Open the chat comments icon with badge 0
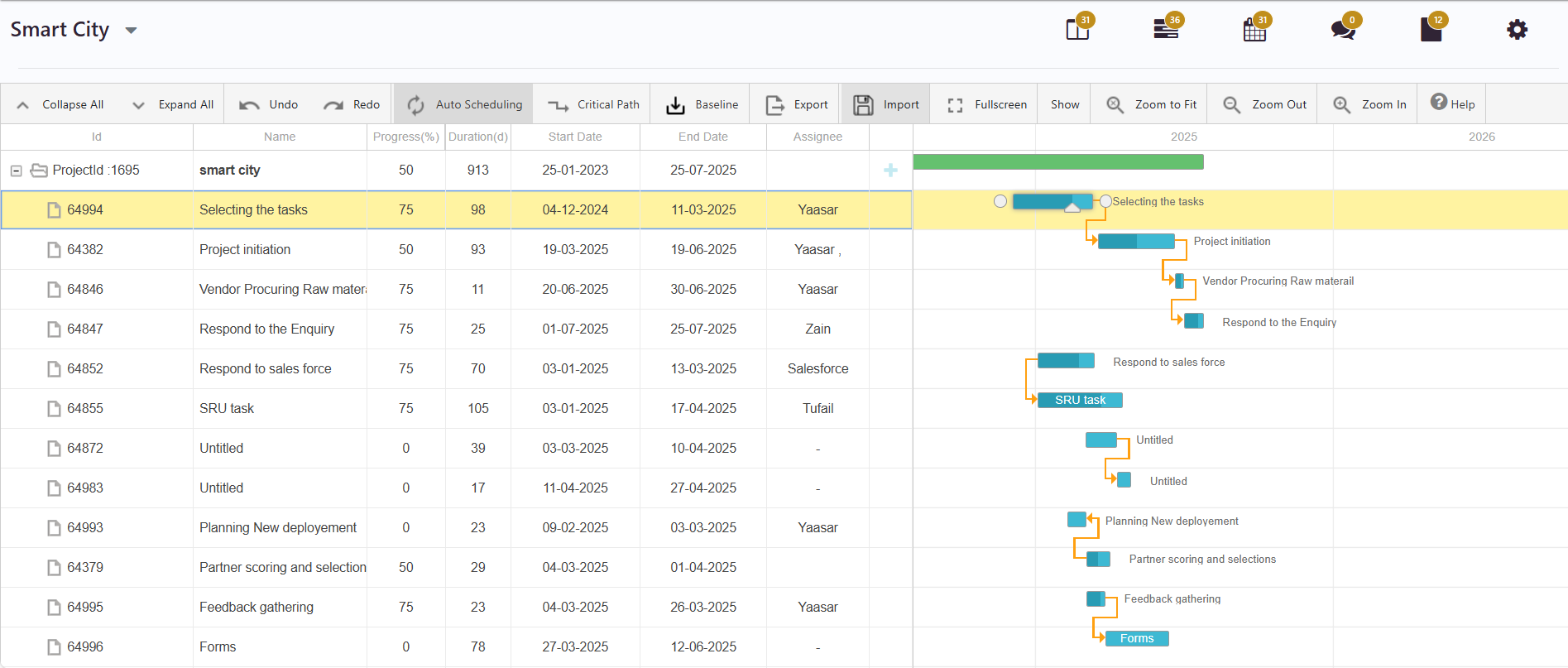The height and width of the screenshot is (668, 1568). tap(1344, 29)
